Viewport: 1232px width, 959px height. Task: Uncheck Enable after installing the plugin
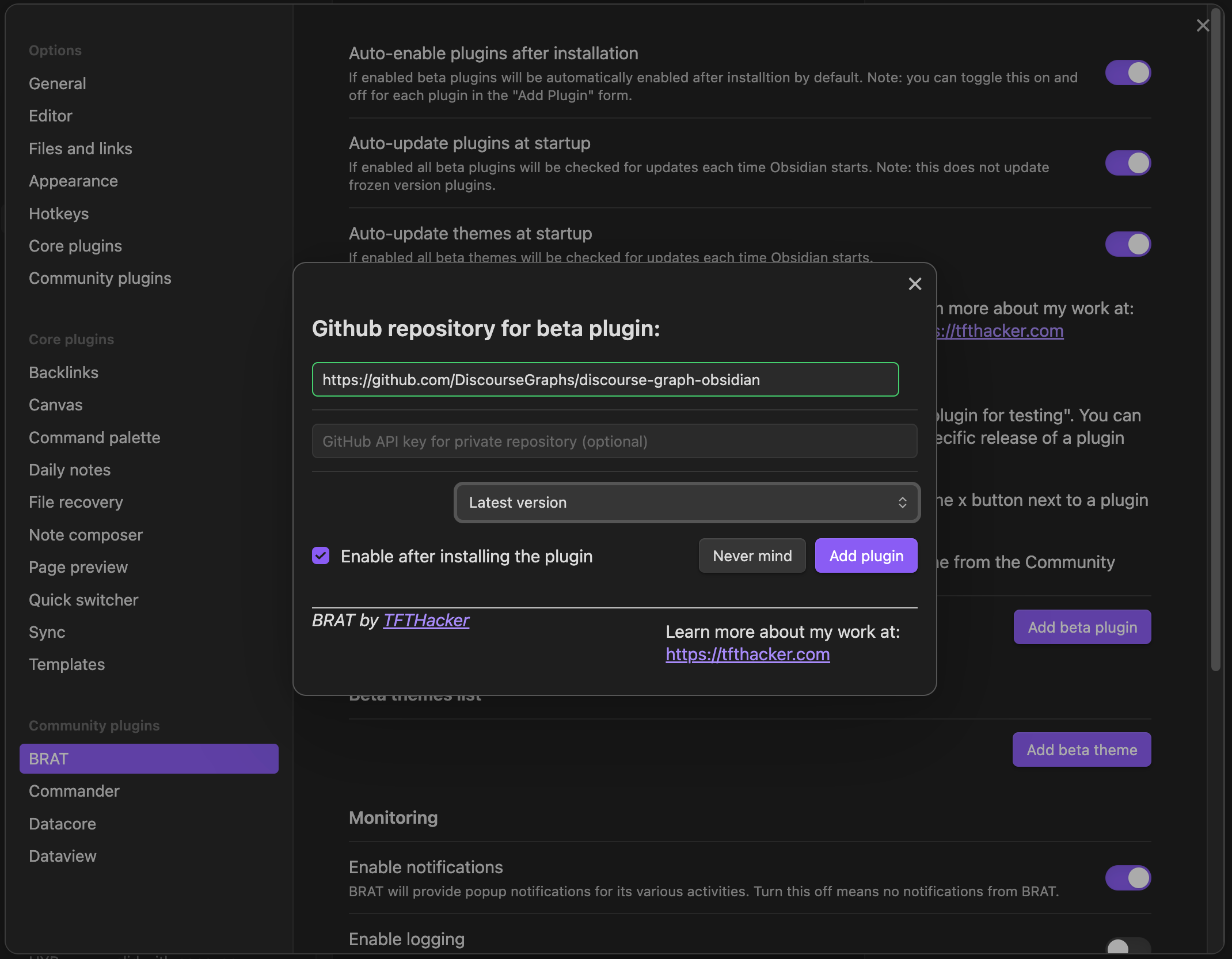321,555
